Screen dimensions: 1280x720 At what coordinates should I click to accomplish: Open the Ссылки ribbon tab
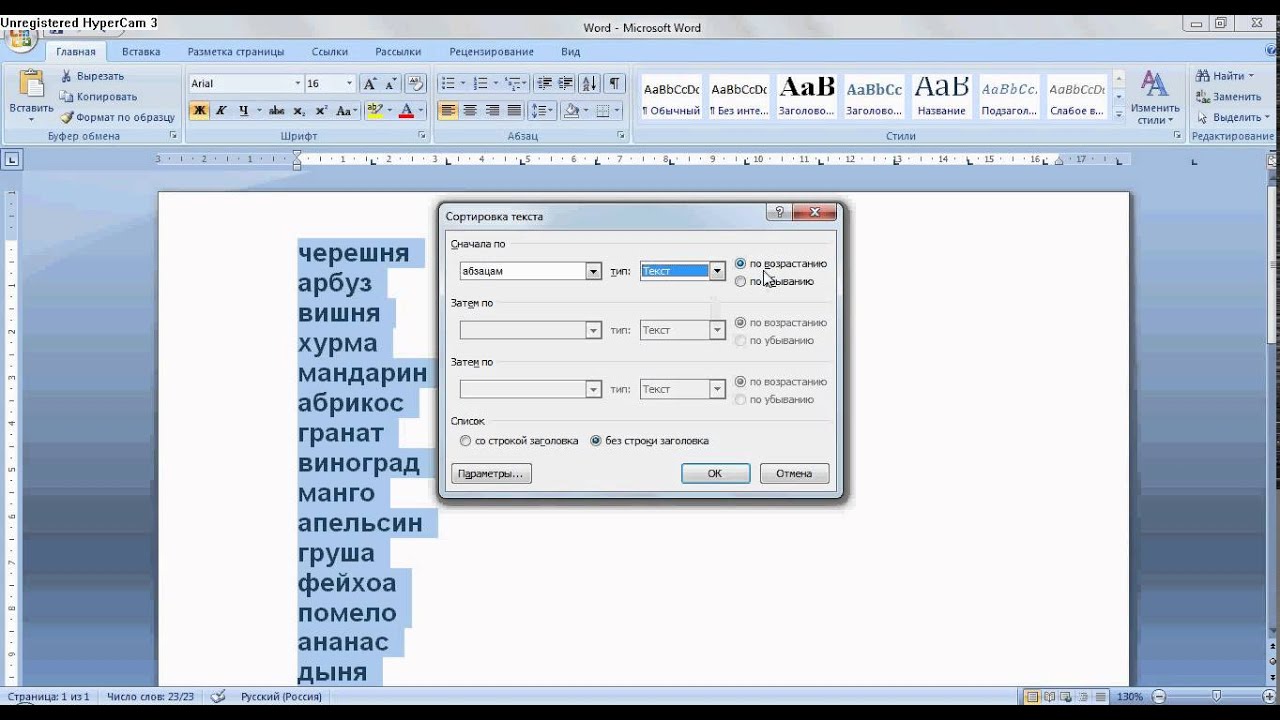pyautogui.click(x=330, y=52)
